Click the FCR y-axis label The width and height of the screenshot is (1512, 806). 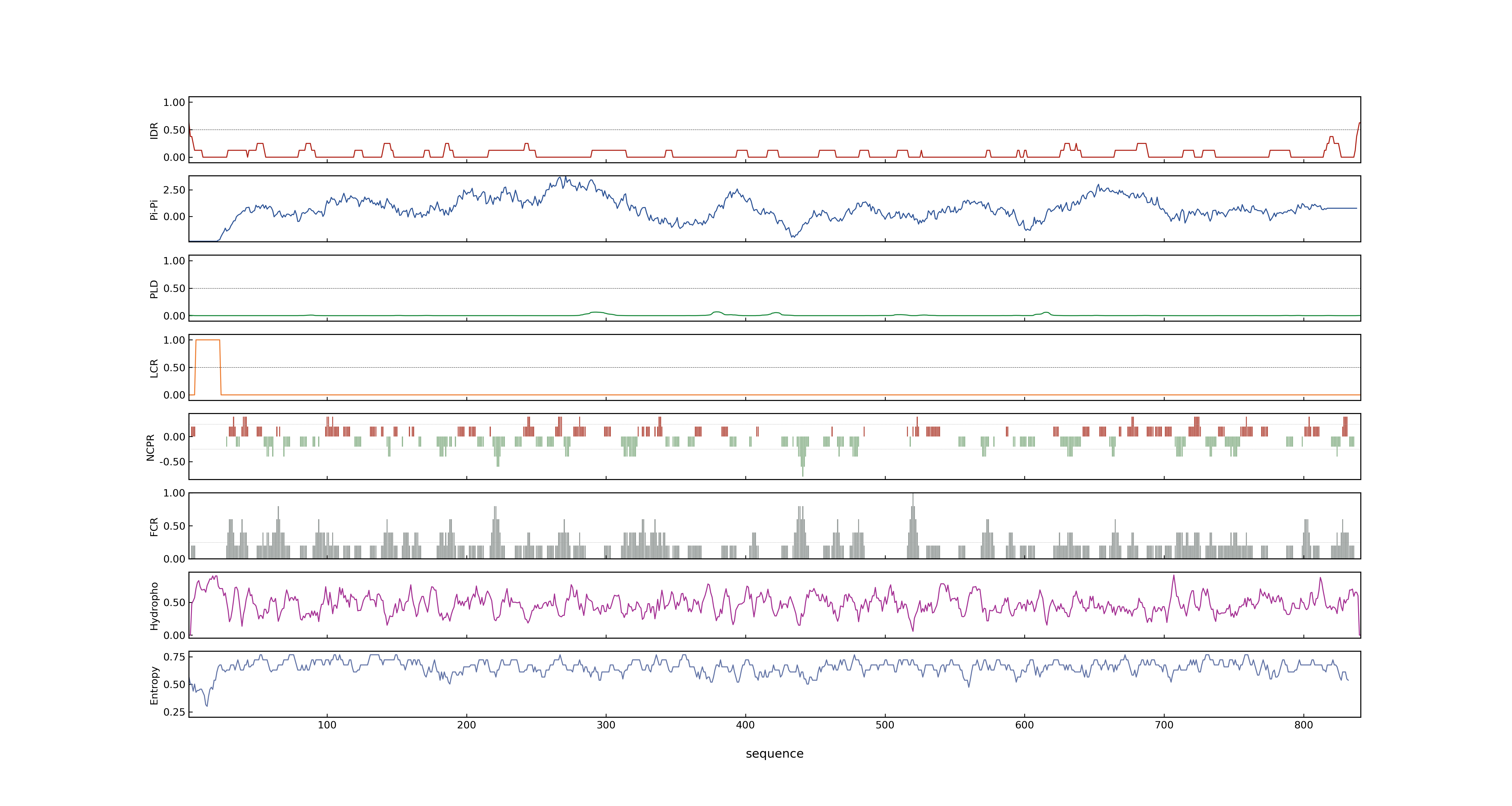pyautogui.click(x=154, y=526)
